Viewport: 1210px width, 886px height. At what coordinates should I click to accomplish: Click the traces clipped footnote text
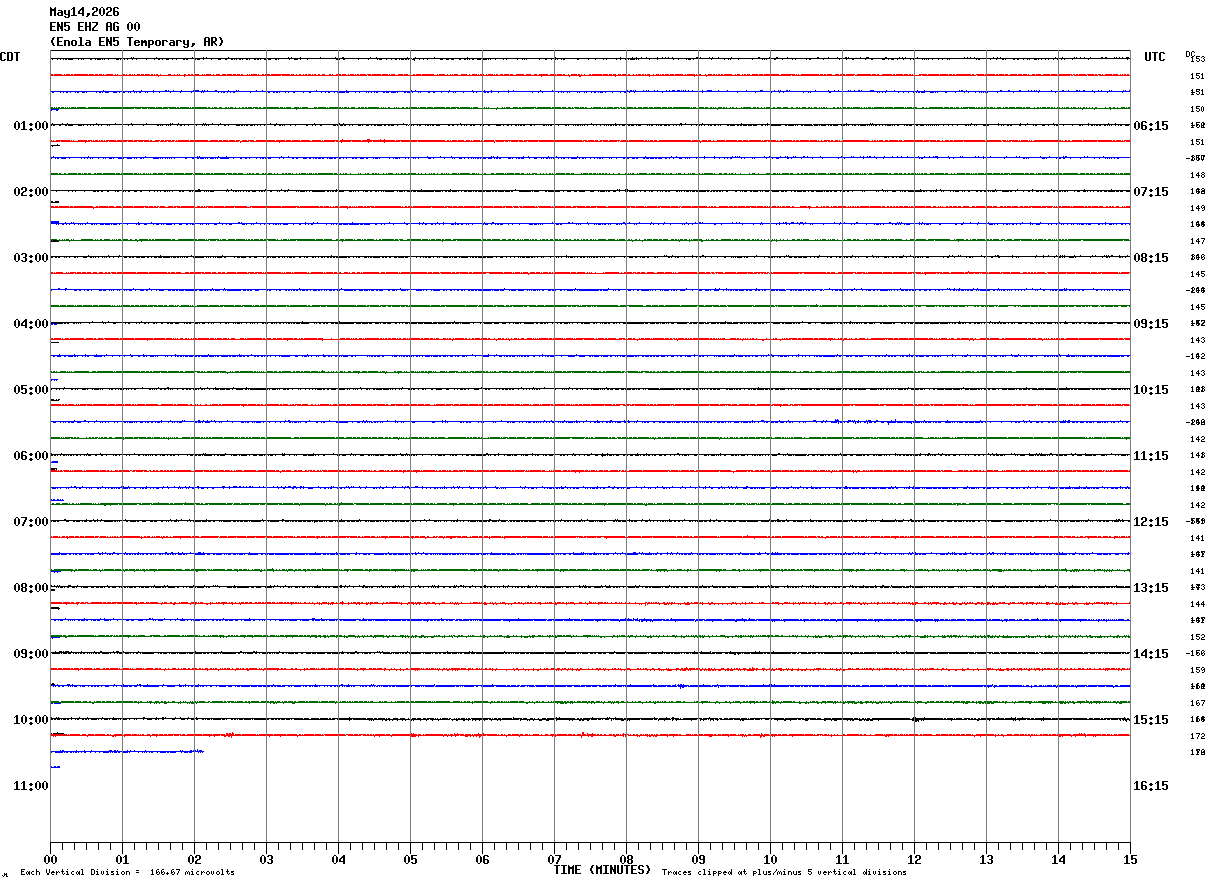784,873
